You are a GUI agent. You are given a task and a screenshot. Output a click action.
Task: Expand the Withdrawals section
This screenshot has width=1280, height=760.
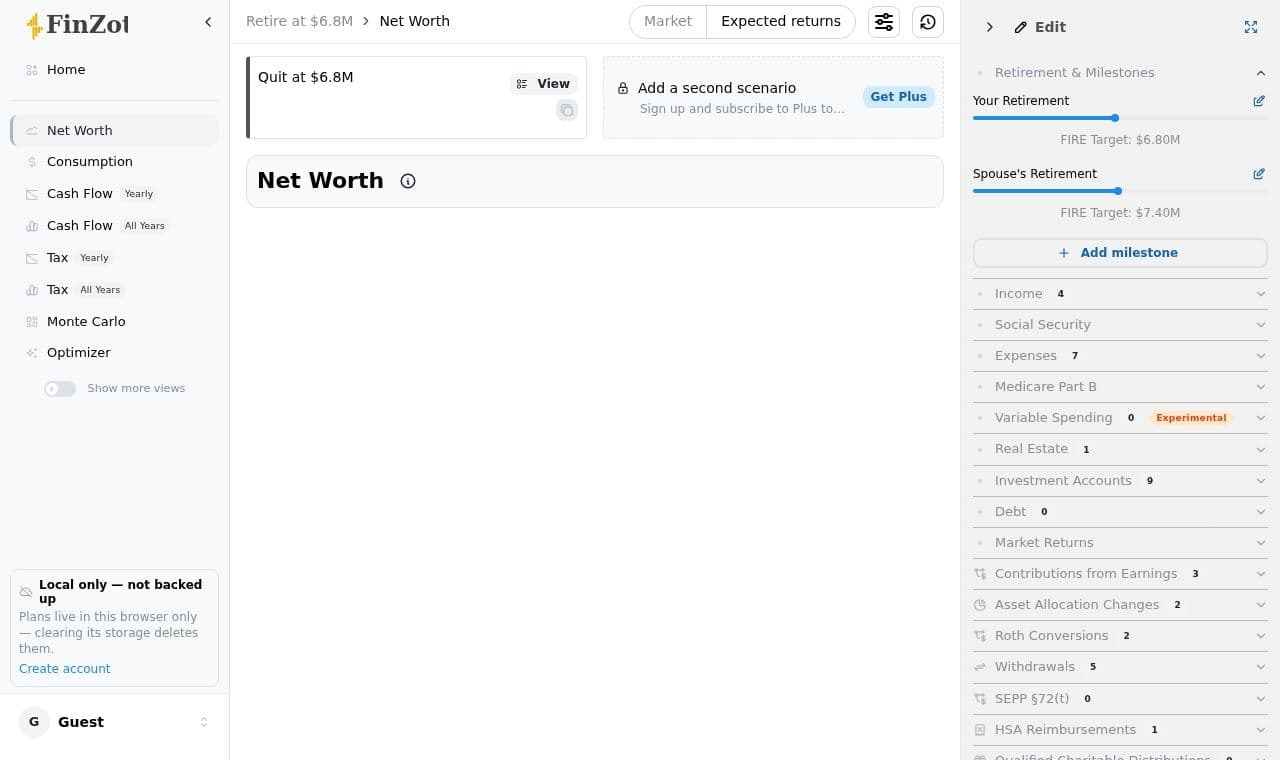[x=1120, y=667]
